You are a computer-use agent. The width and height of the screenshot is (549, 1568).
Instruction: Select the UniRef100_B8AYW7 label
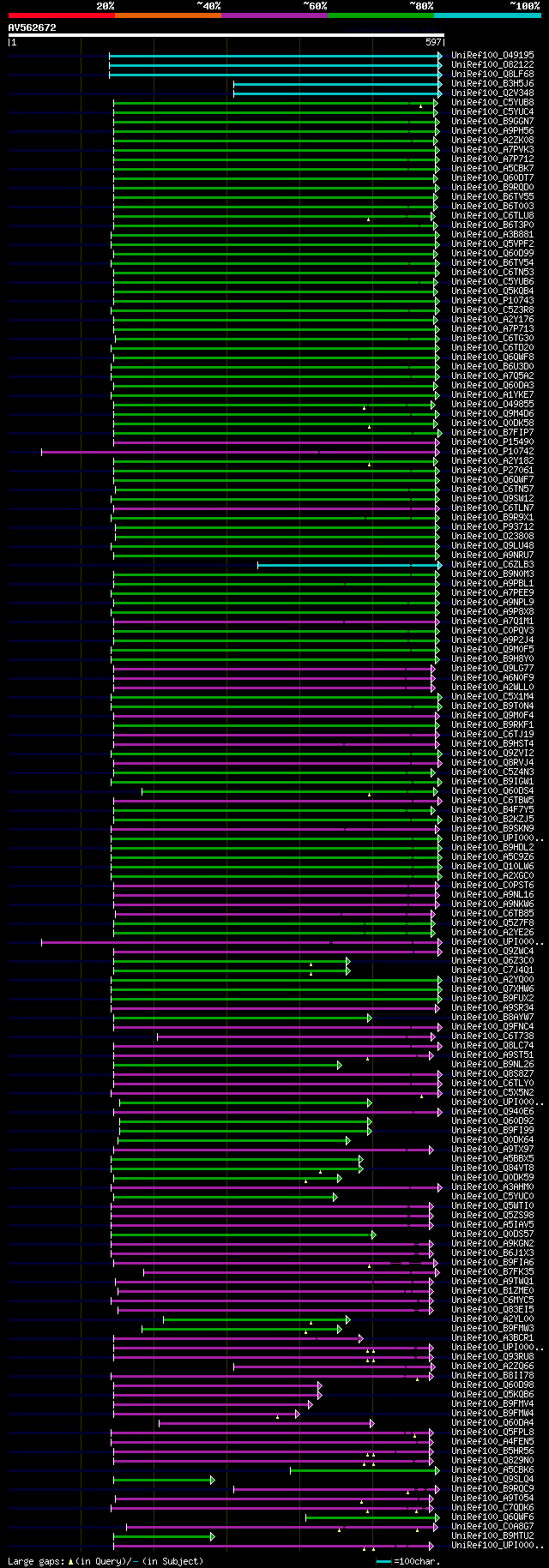pos(492,1017)
